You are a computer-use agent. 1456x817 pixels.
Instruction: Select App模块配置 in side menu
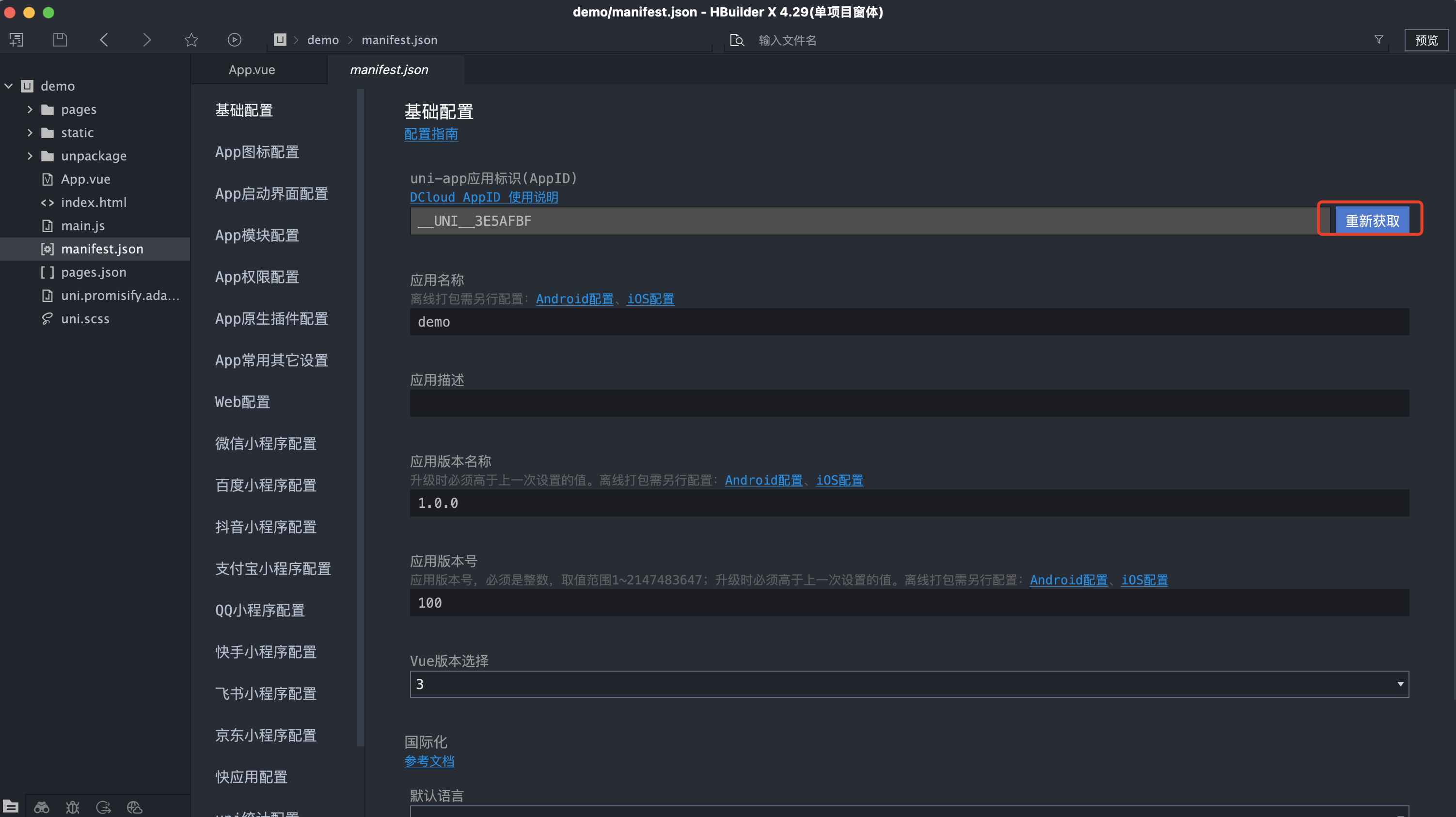[x=256, y=235]
